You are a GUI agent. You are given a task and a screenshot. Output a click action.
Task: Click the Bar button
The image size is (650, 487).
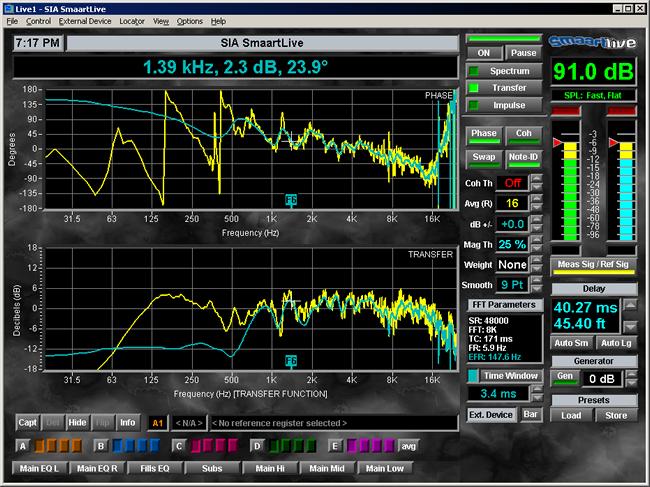530,415
